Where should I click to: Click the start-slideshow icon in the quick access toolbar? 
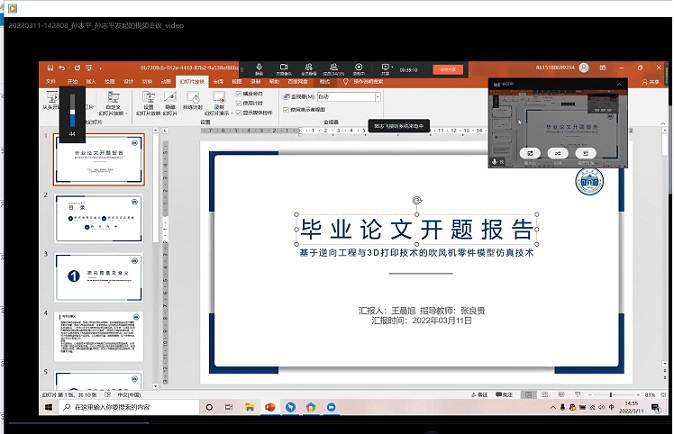click(89, 68)
